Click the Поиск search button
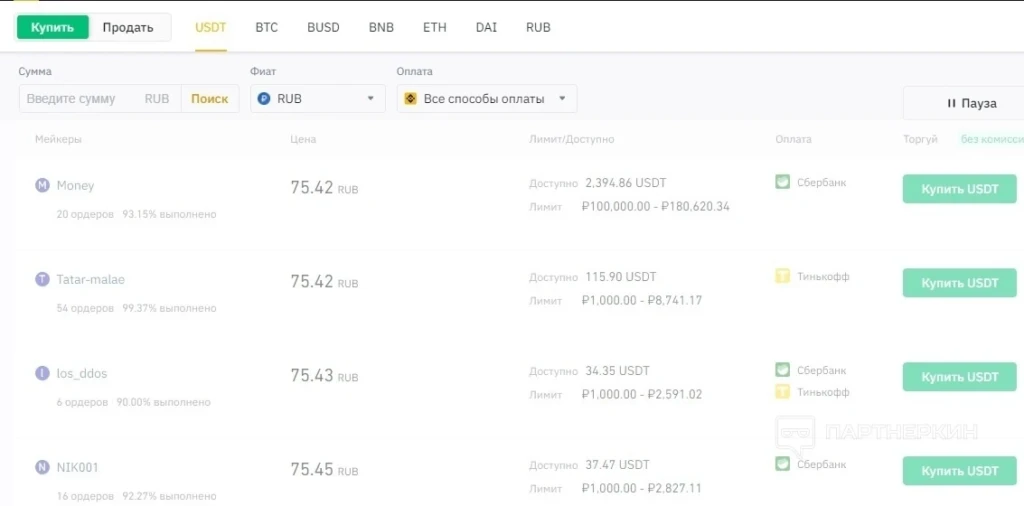This screenshot has width=1024, height=506. (x=210, y=99)
